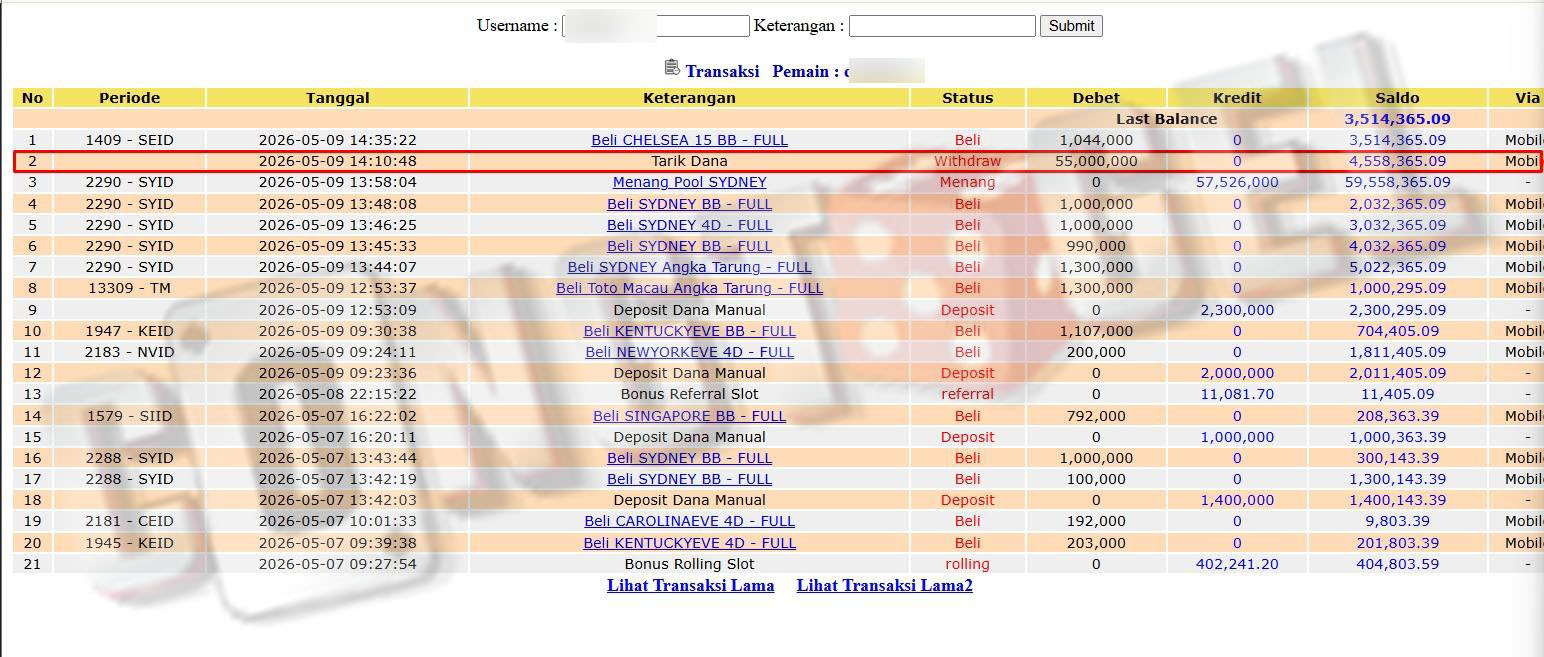This screenshot has height=657, width=1544.
Task: Select the 1,107,000 debet value
Action: pos(1096,331)
